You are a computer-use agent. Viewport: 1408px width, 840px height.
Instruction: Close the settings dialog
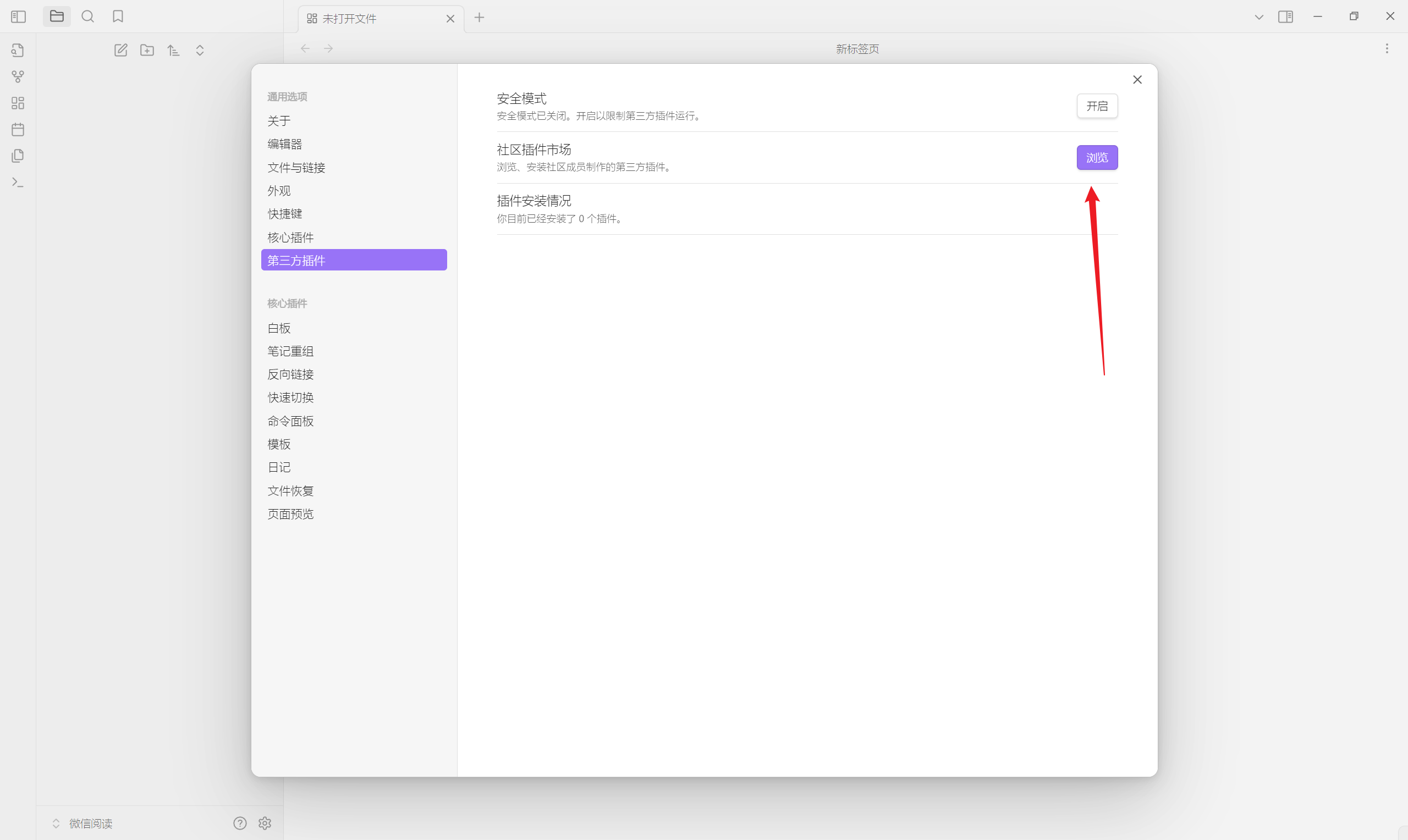[1137, 80]
